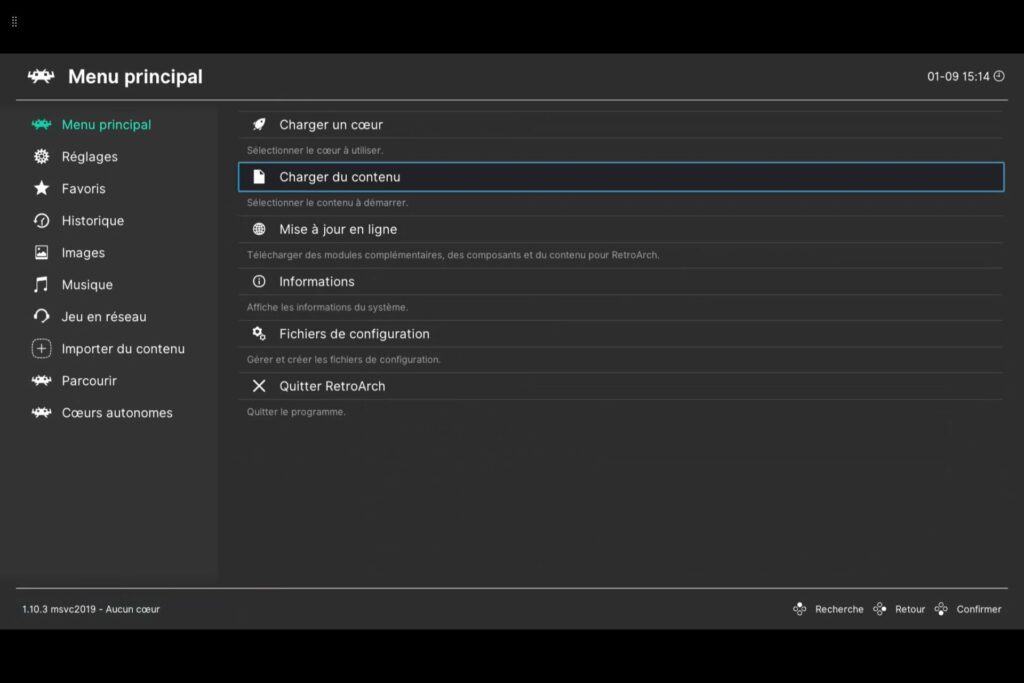The image size is (1024, 683).
Task: Click the gamepad icon beside Confirmer
Action: pos(941,609)
